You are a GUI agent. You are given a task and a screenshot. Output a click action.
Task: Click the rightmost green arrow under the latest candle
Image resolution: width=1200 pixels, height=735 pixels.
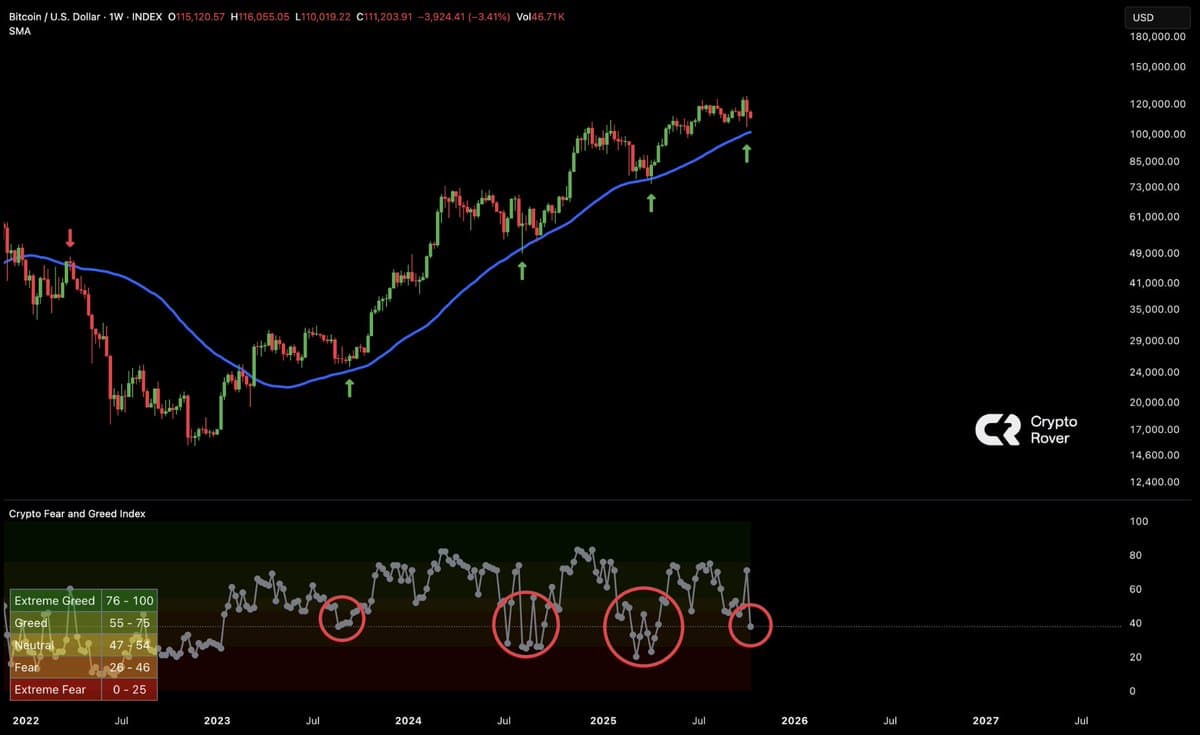pyautogui.click(x=746, y=152)
